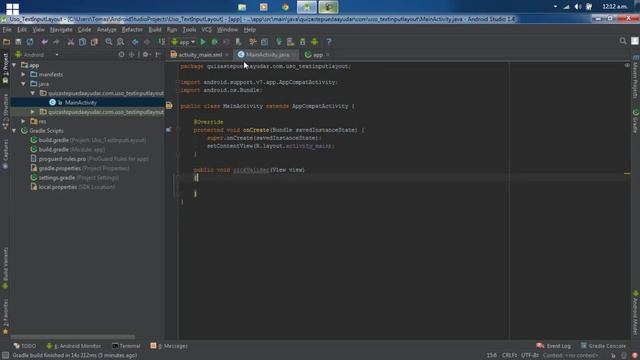The height and width of the screenshot is (360, 640).
Task: Toggle the Structure tool window
Action: [5, 111]
